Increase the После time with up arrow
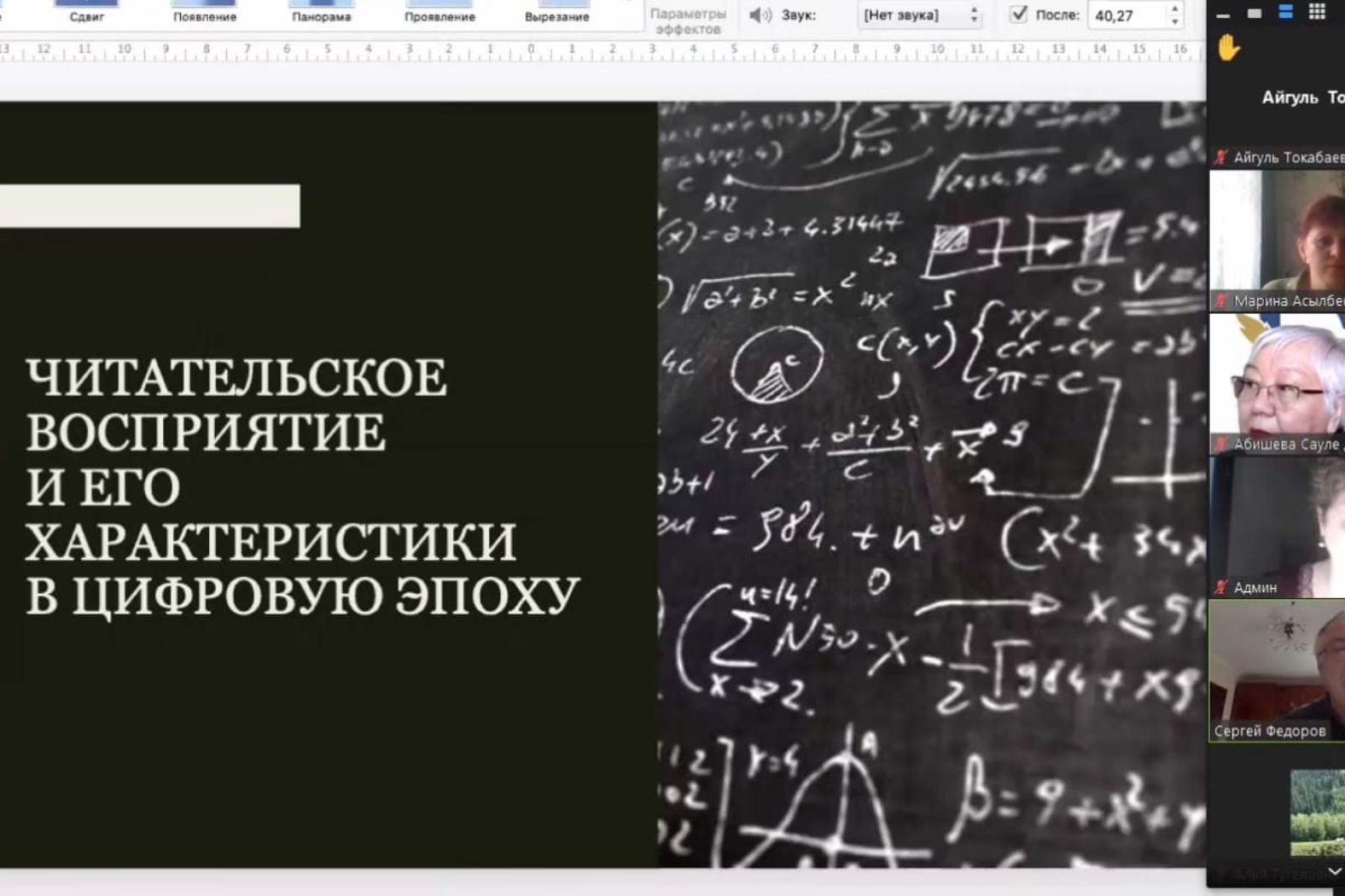1345x896 pixels. pyautogui.click(x=1175, y=9)
